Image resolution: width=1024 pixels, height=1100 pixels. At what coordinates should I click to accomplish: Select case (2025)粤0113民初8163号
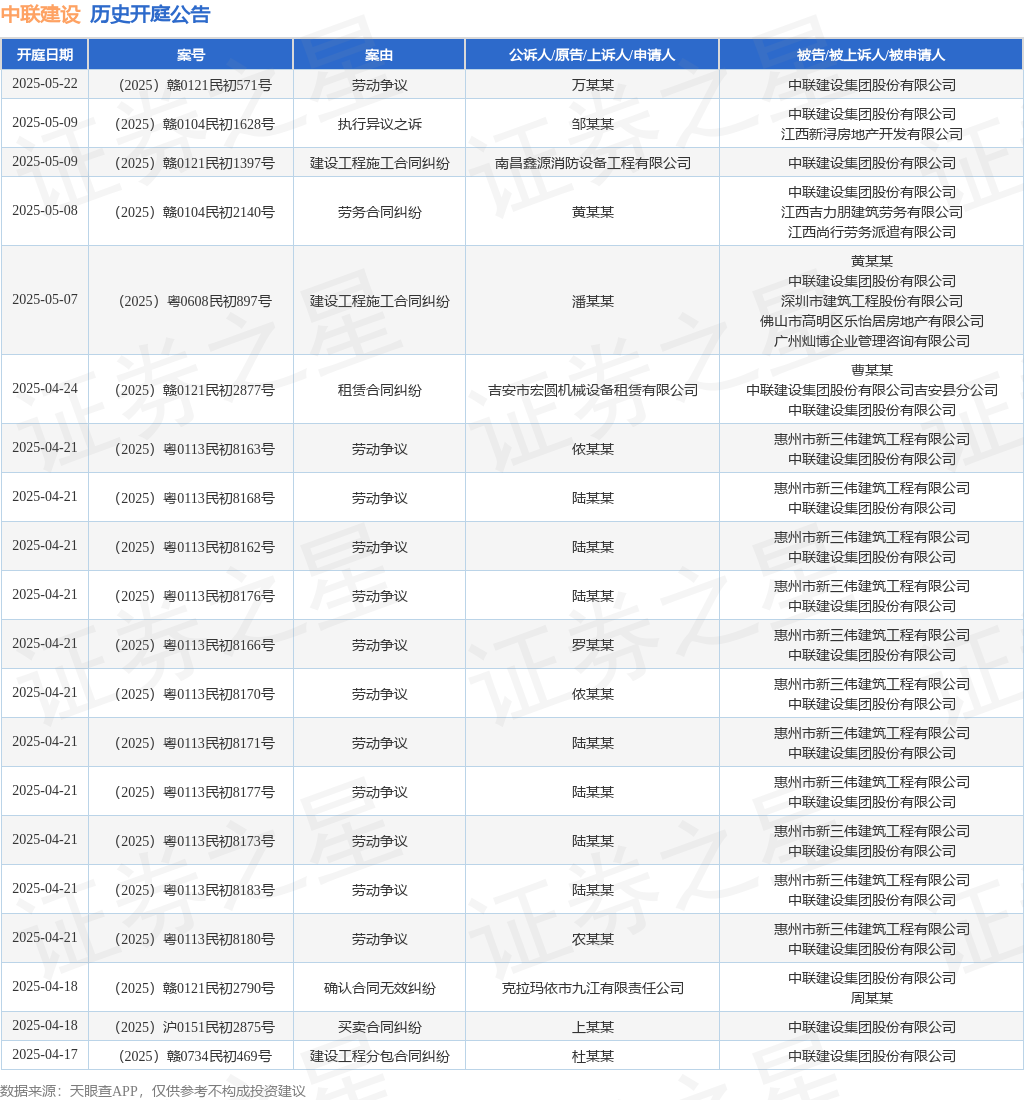coord(195,449)
